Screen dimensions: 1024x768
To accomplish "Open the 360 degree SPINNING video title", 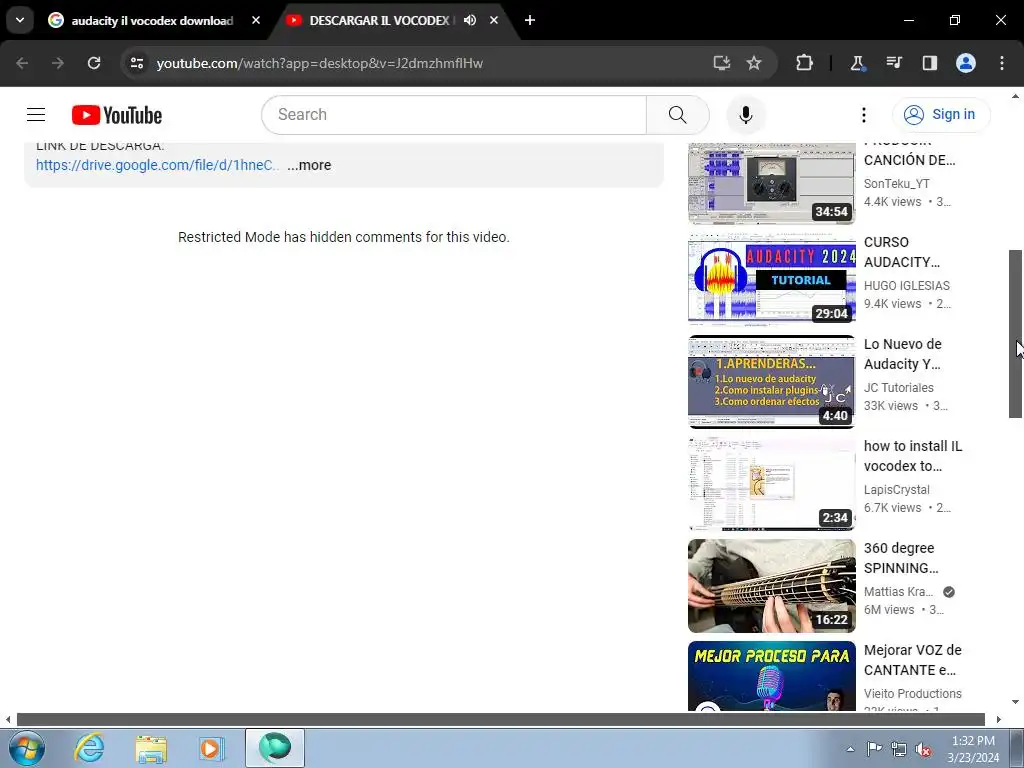I will pos(901,558).
